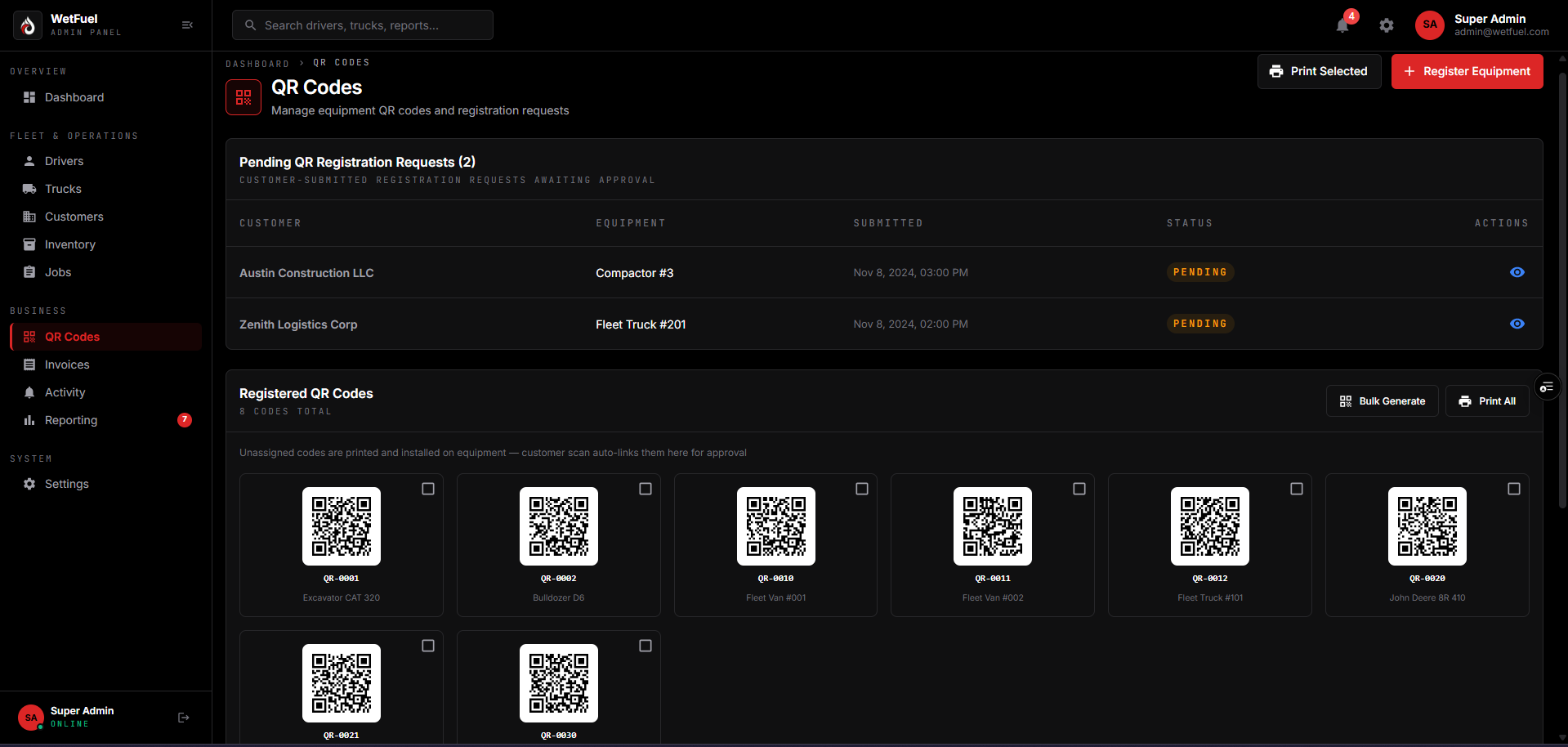Click the Compactor #3 equipment cell
Viewport: 1568px width, 747px height.
point(635,273)
